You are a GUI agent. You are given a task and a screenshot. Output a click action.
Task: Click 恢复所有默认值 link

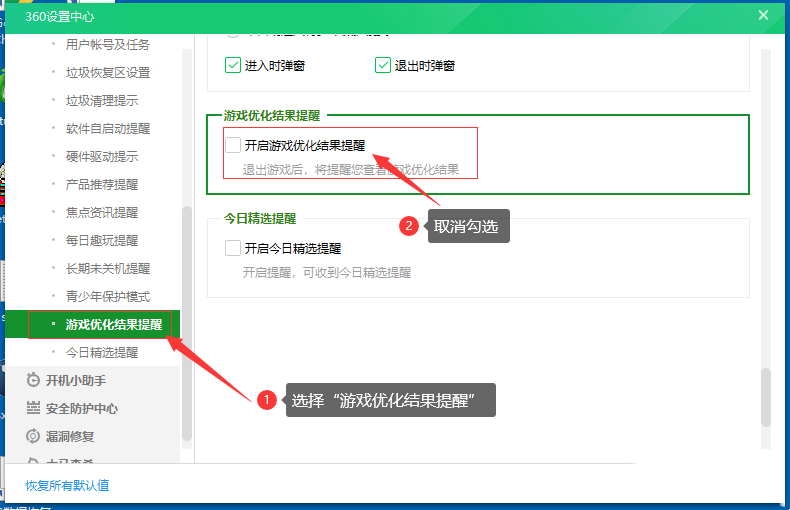[67, 485]
